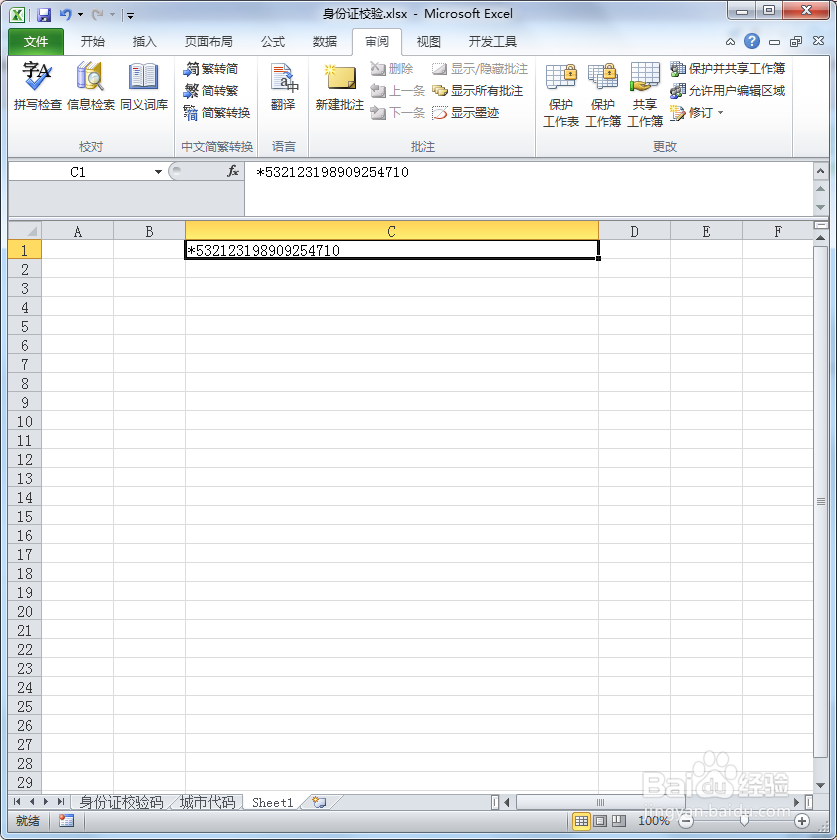Open Excel help question mark

(752, 41)
